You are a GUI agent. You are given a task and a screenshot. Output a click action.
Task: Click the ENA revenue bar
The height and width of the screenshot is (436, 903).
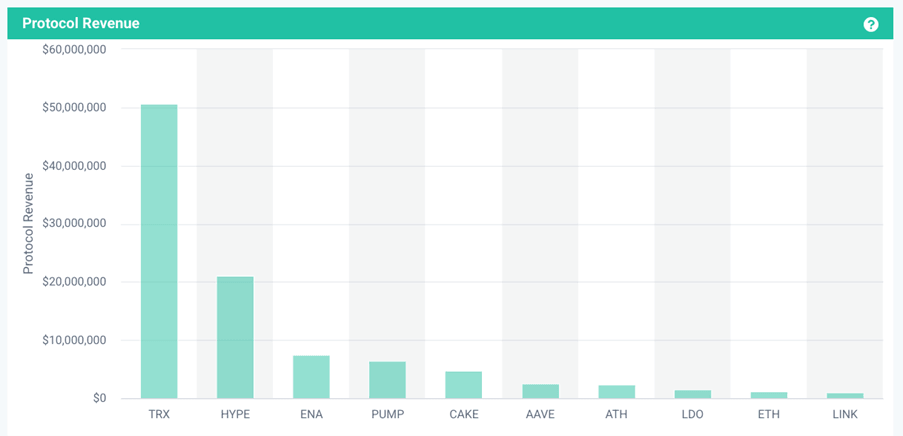click(311, 377)
